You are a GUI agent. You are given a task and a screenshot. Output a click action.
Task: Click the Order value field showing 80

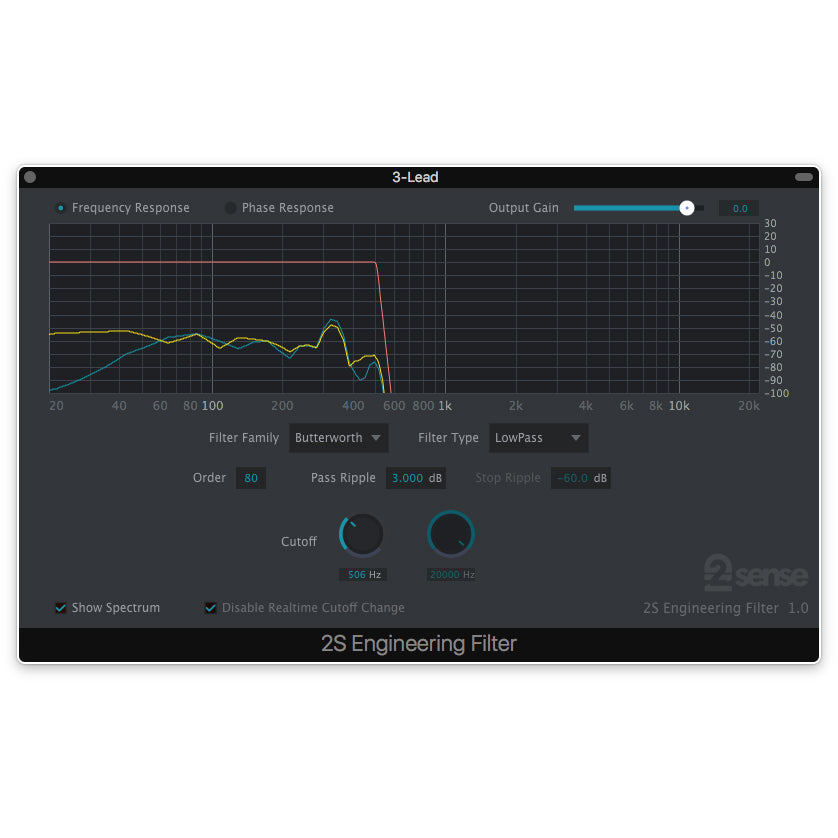coord(251,478)
